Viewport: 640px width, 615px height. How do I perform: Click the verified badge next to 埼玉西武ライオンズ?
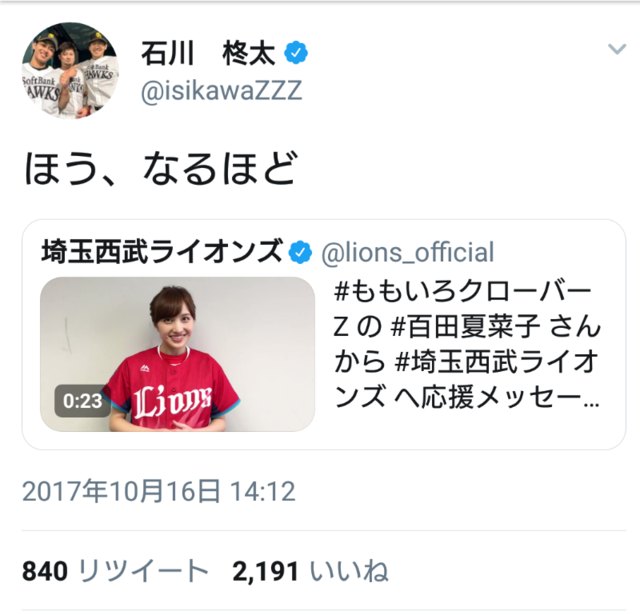pyautogui.click(x=300, y=253)
